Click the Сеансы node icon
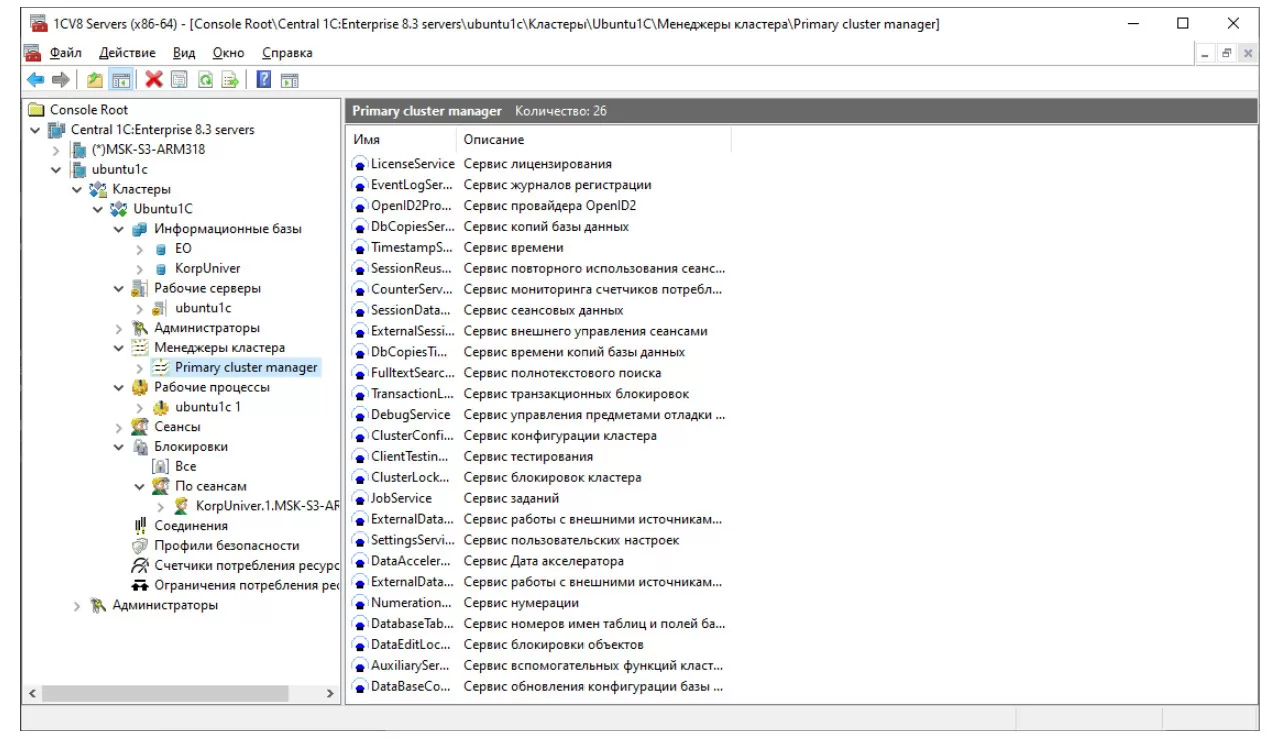The image size is (1271, 739). (140, 427)
